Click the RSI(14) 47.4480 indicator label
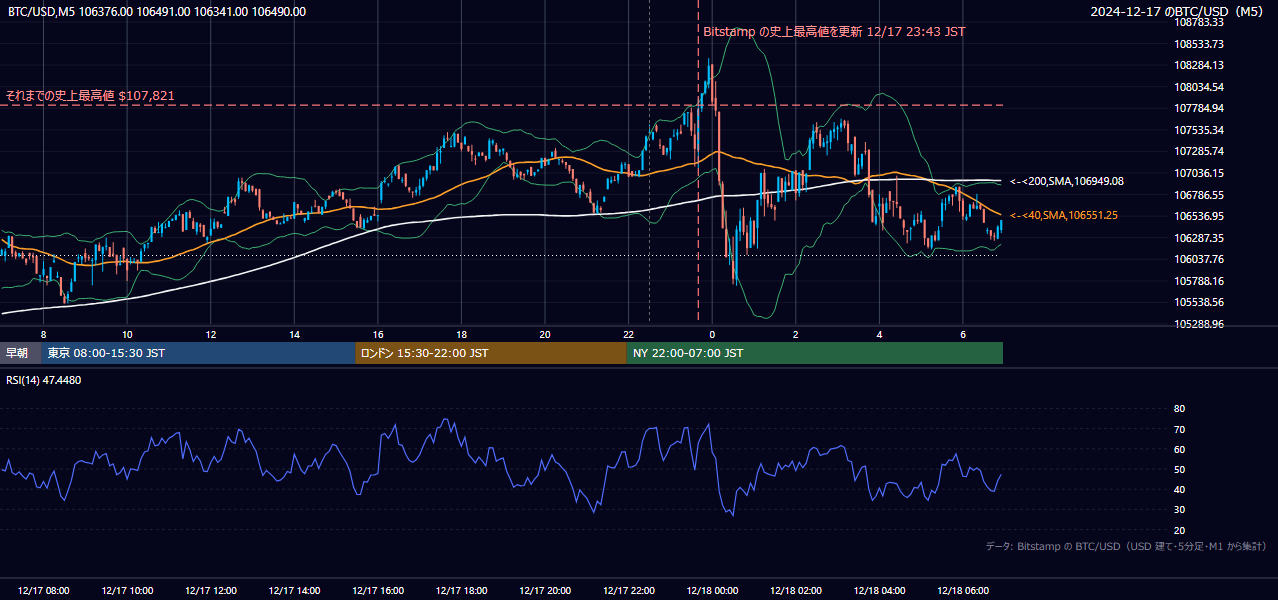1278x600 pixels. point(44,380)
